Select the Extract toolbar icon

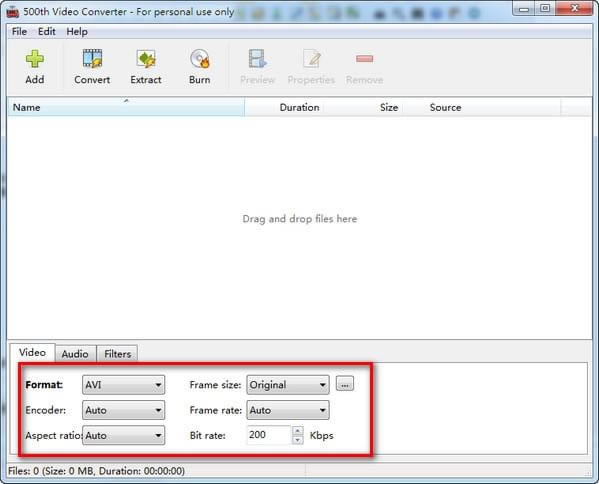[146, 59]
